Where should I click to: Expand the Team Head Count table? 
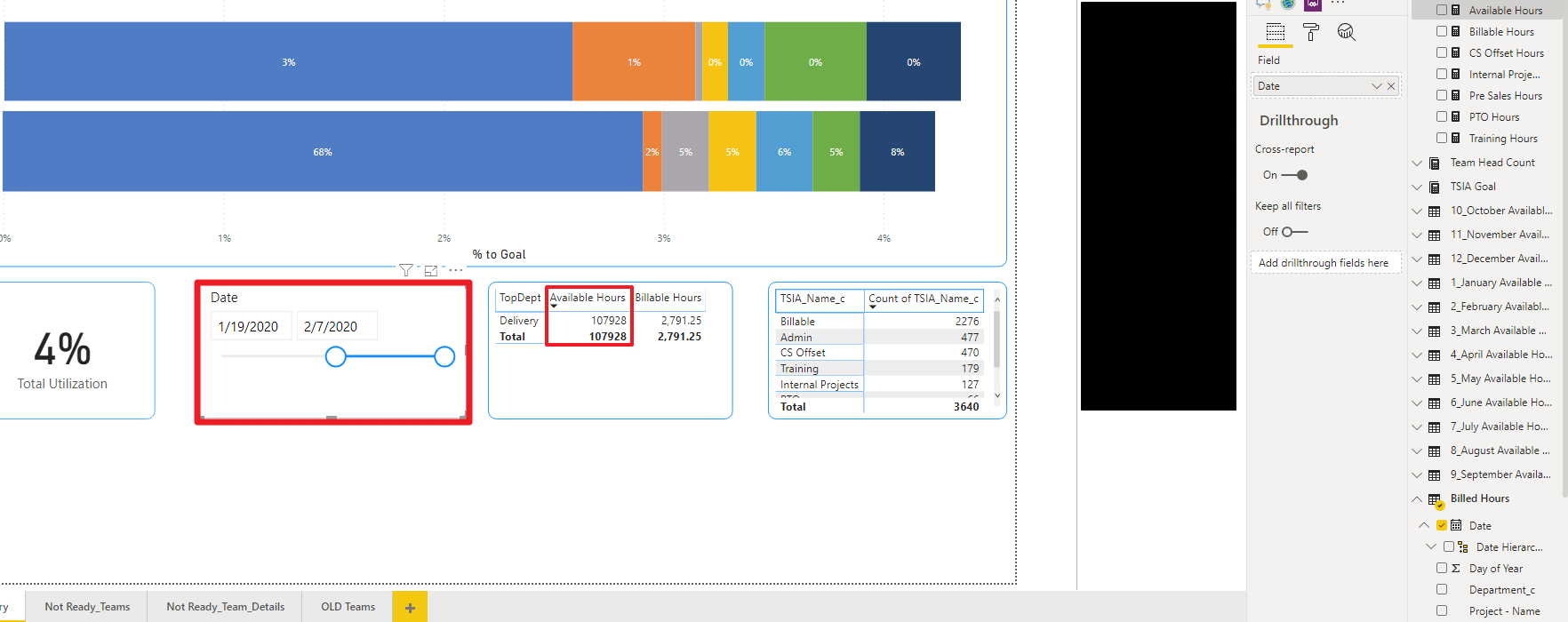(1417, 163)
